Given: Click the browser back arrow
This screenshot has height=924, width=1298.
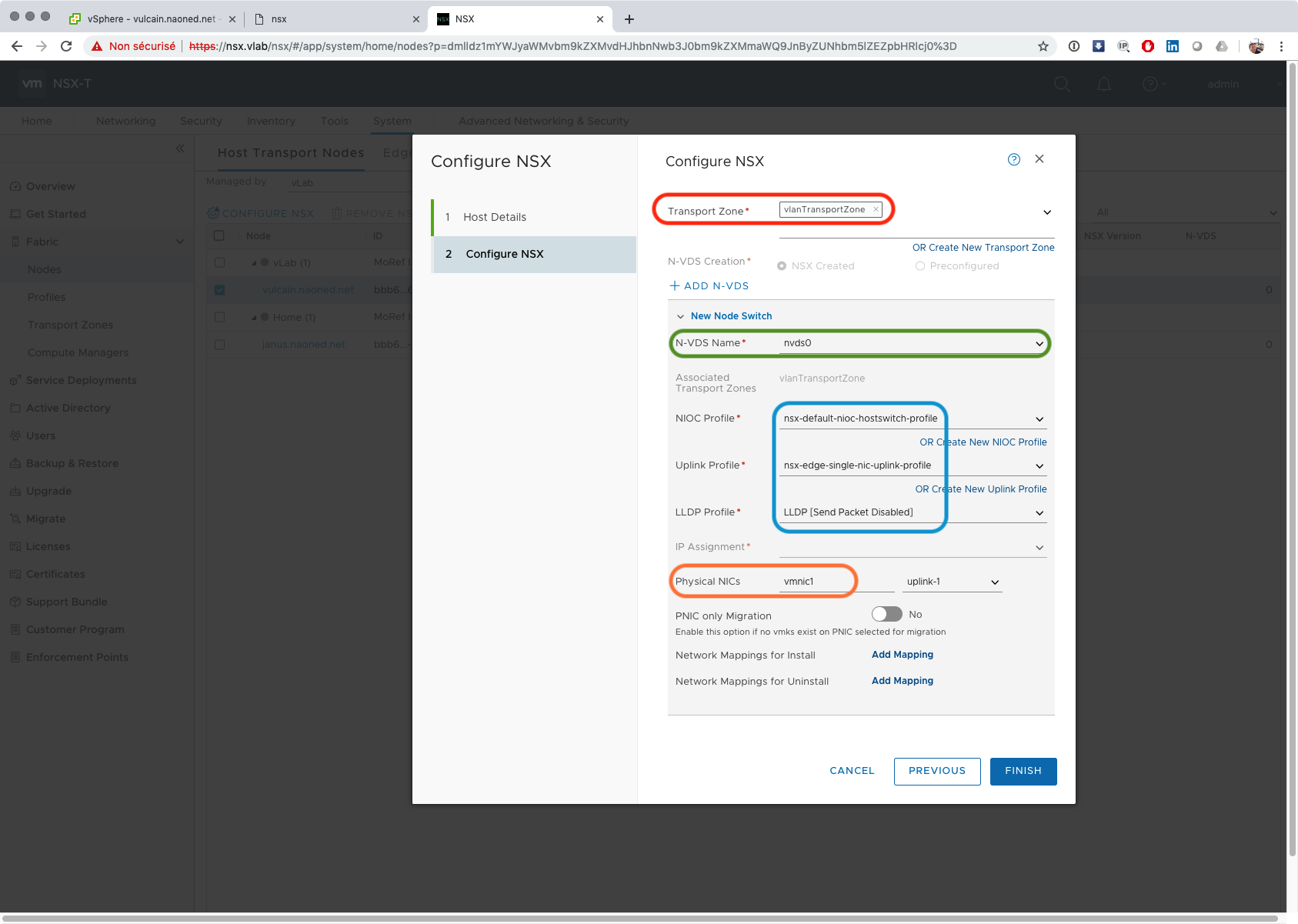Looking at the screenshot, I should point(17,46).
